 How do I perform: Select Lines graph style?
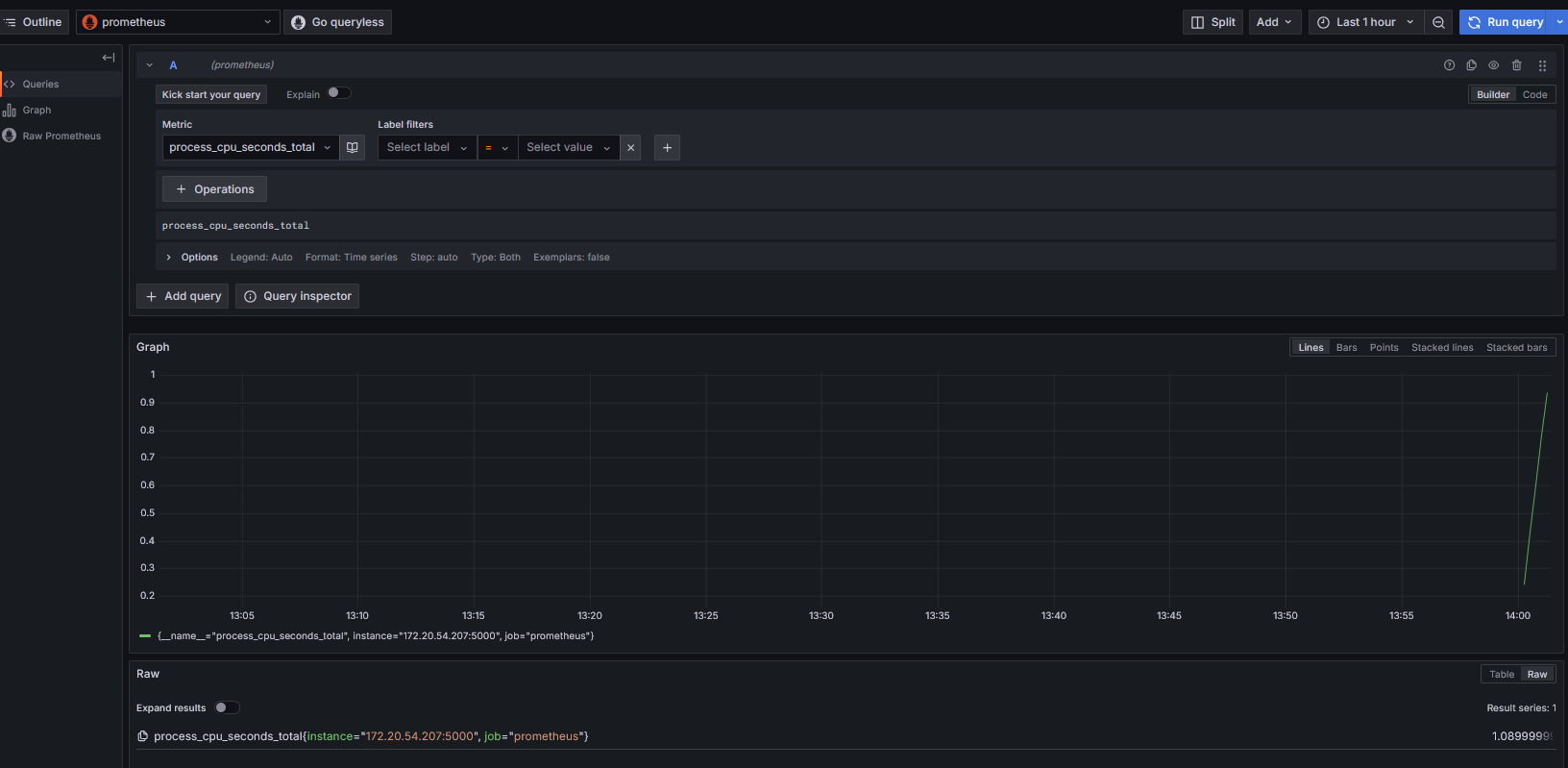tap(1311, 347)
